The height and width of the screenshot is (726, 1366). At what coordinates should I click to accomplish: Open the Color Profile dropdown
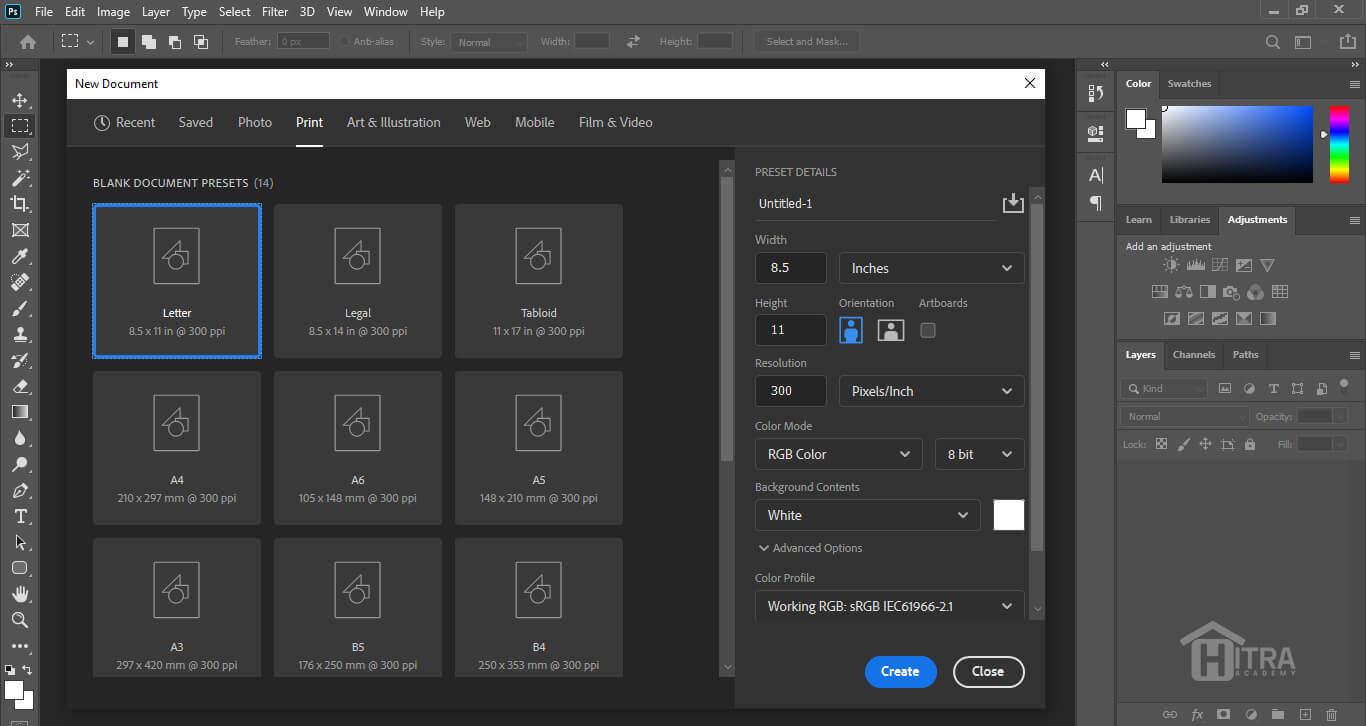890,606
